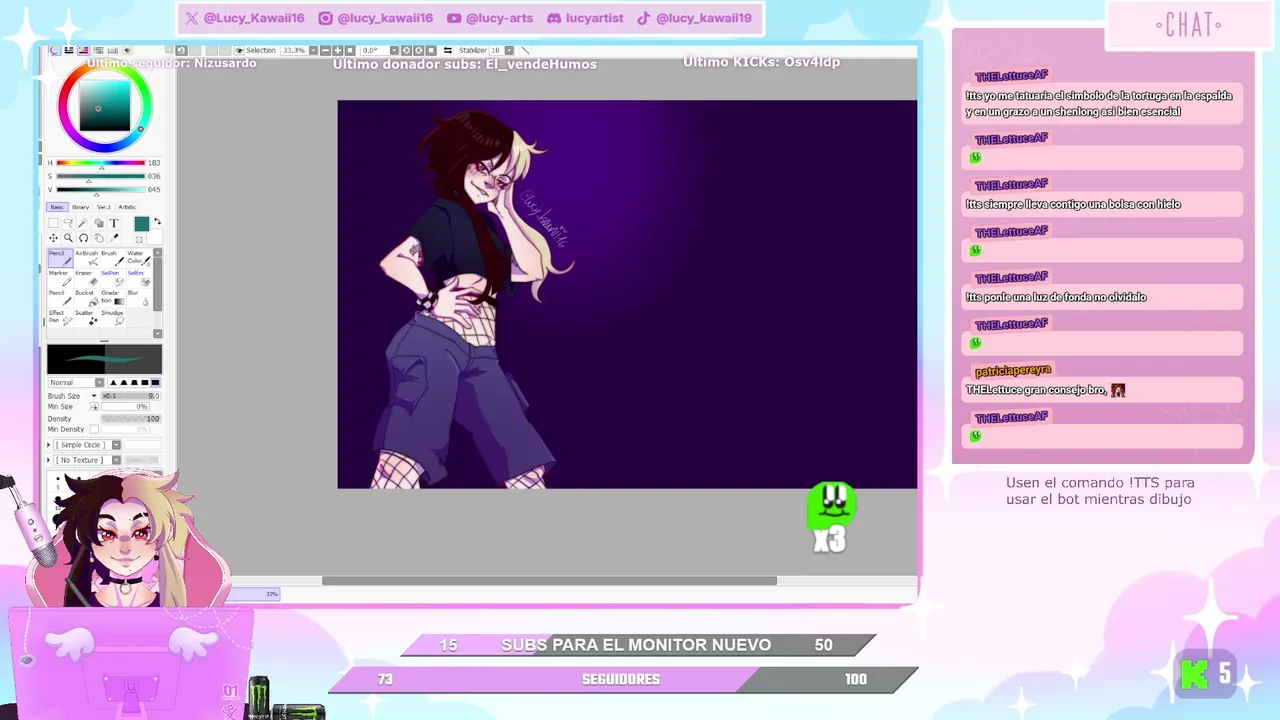The image size is (1280, 720).
Task: Open the rotation angle dropdown
Action: pos(394,50)
